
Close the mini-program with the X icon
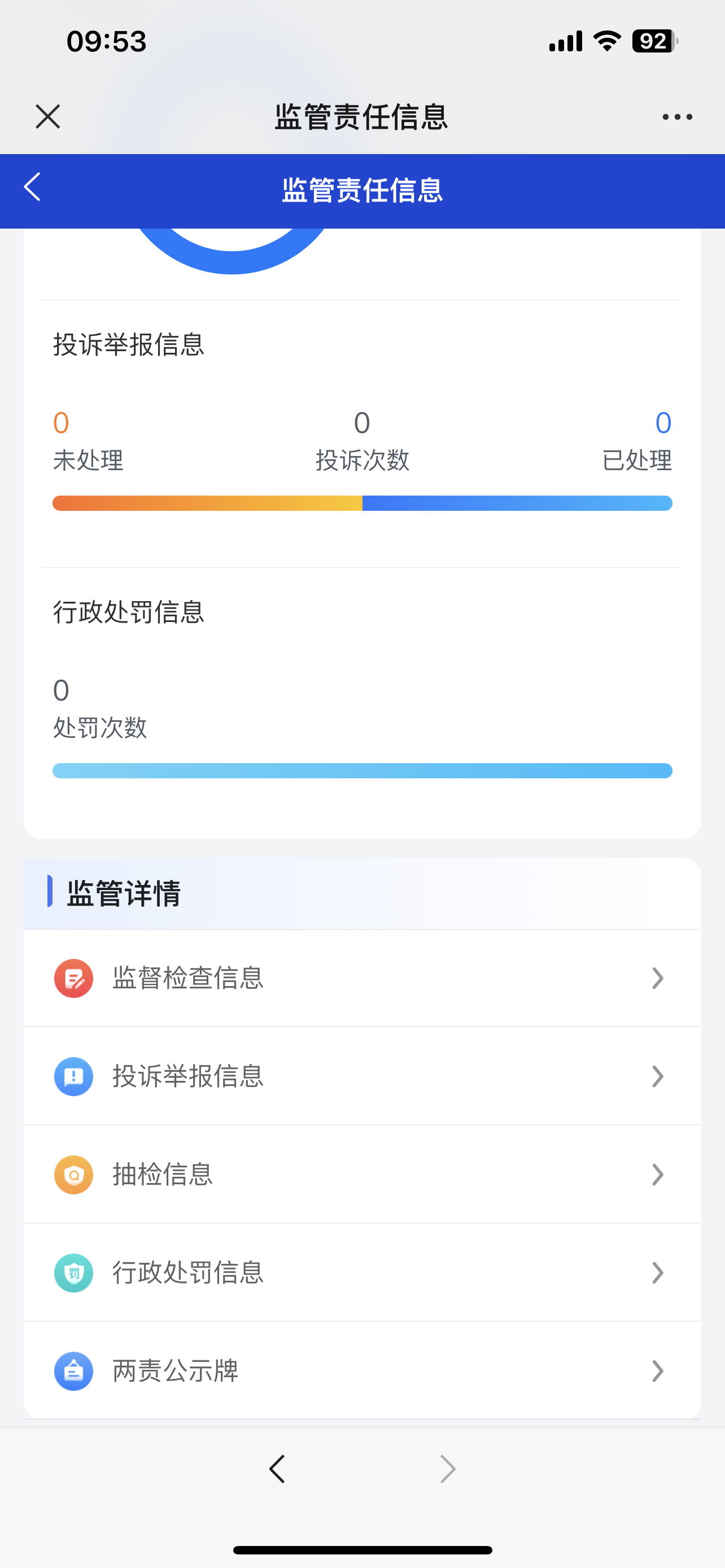[47, 116]
